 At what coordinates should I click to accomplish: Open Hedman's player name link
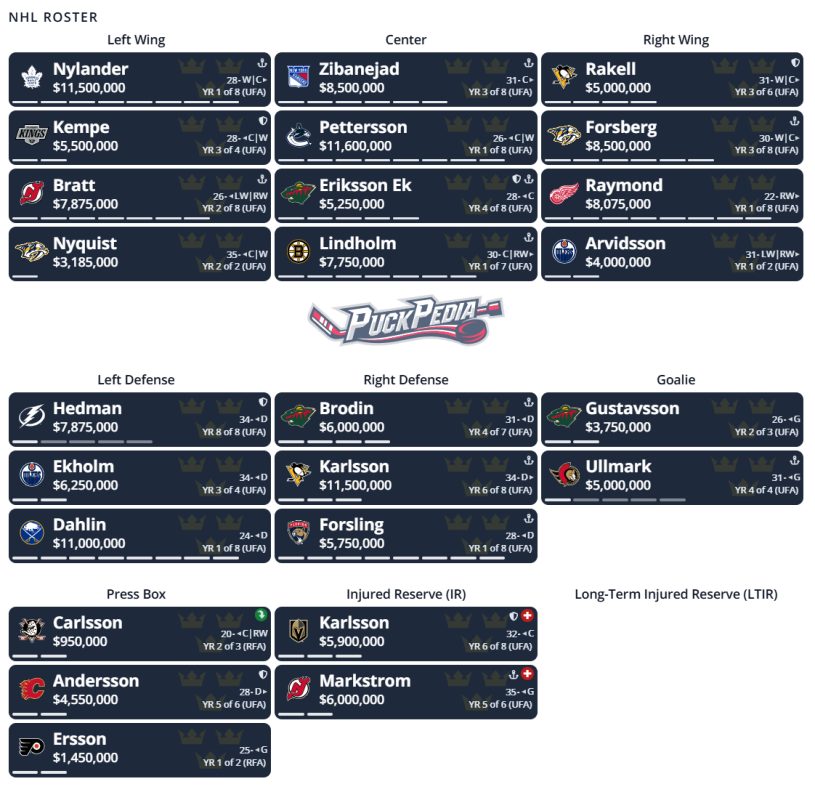tap(87, 409)
